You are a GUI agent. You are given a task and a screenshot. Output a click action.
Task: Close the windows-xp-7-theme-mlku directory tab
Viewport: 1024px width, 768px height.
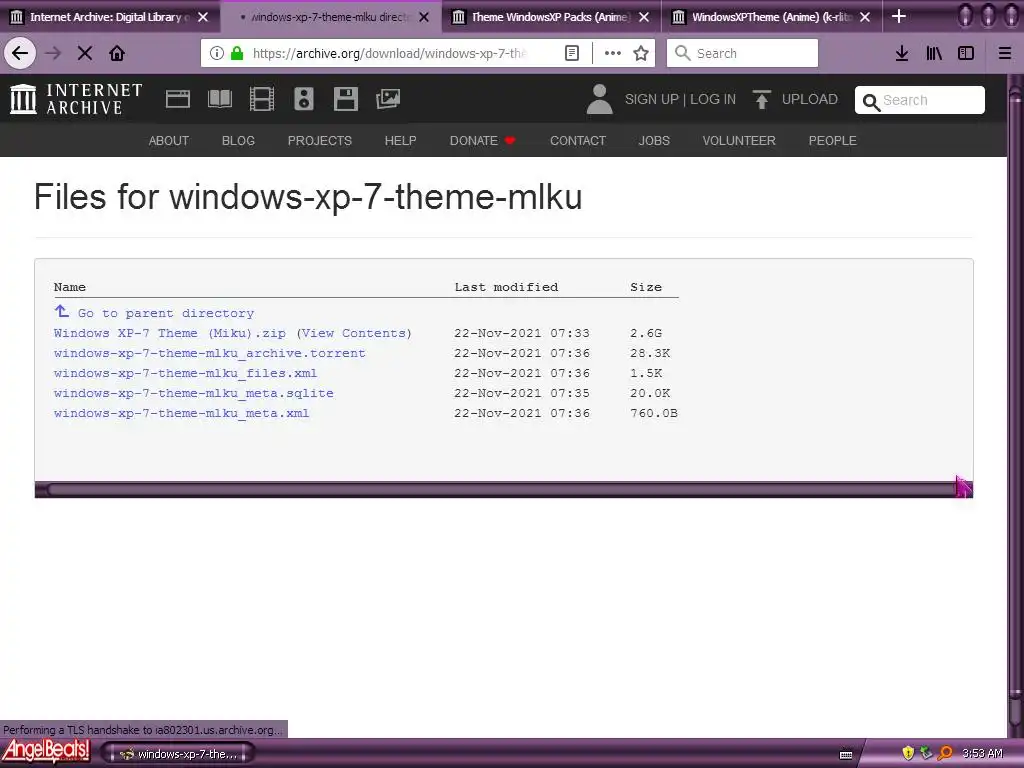click(424, 17)
